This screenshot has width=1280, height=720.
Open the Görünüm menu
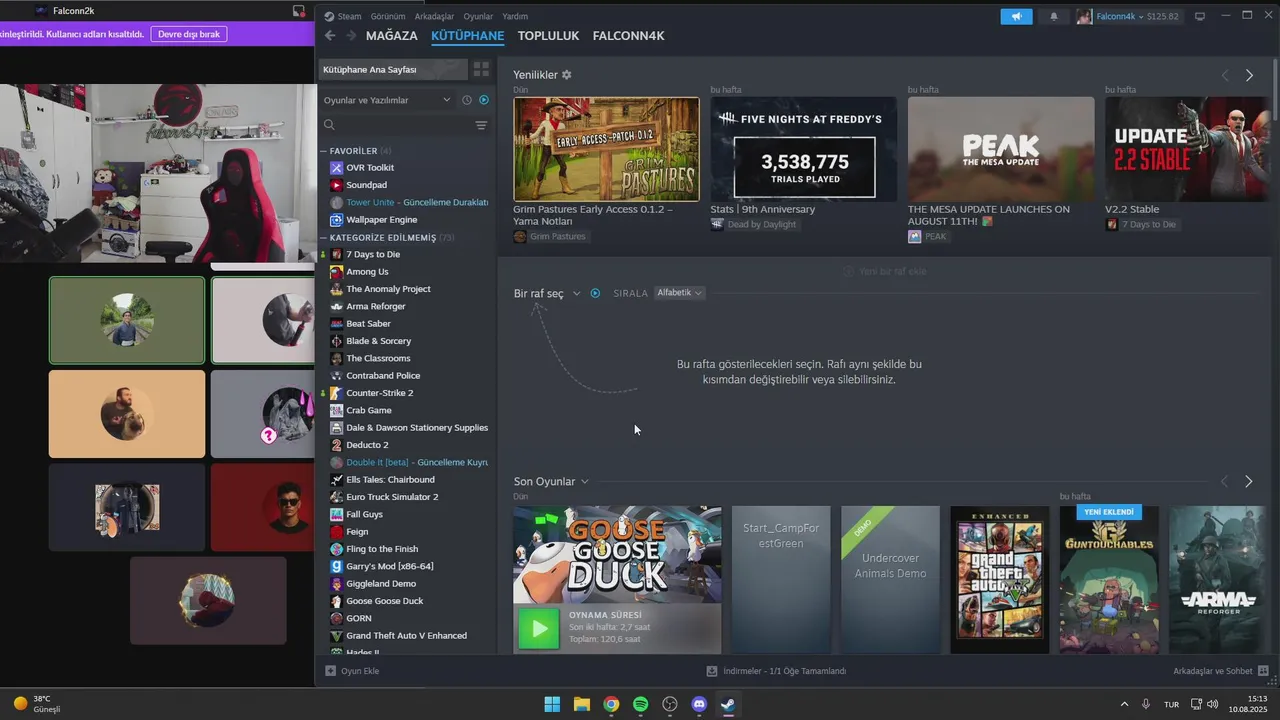[x=388, y=16]
